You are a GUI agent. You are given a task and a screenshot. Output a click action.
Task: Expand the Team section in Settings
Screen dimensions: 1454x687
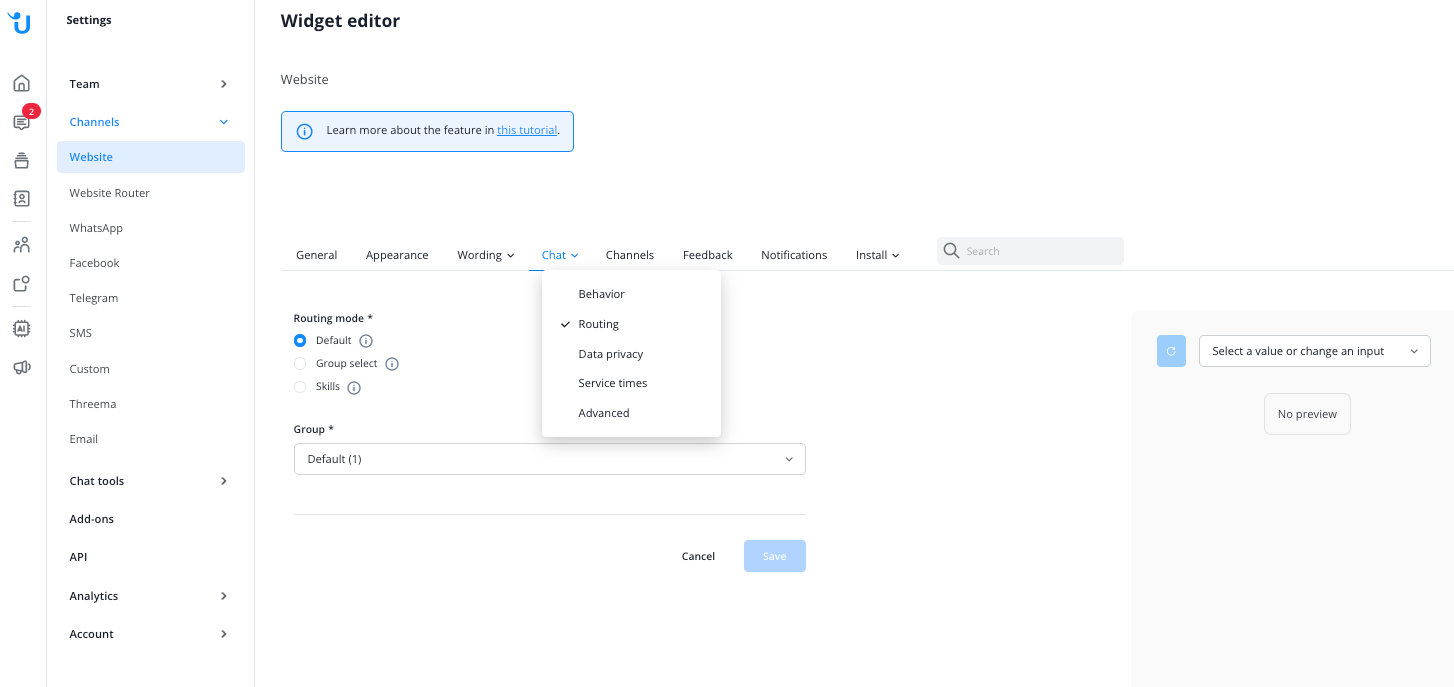[x=149, y=84]
